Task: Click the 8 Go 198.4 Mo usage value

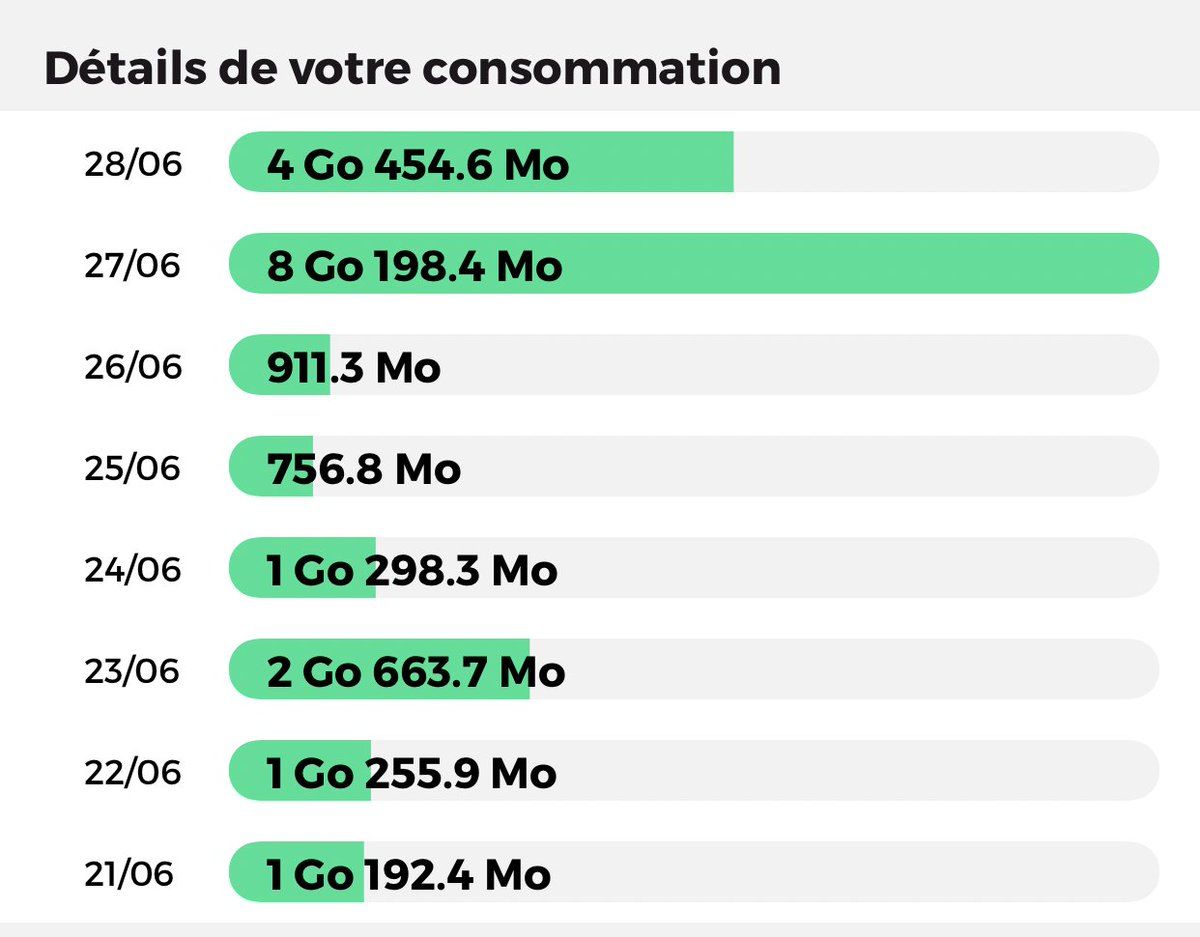Action: point(414,265)
